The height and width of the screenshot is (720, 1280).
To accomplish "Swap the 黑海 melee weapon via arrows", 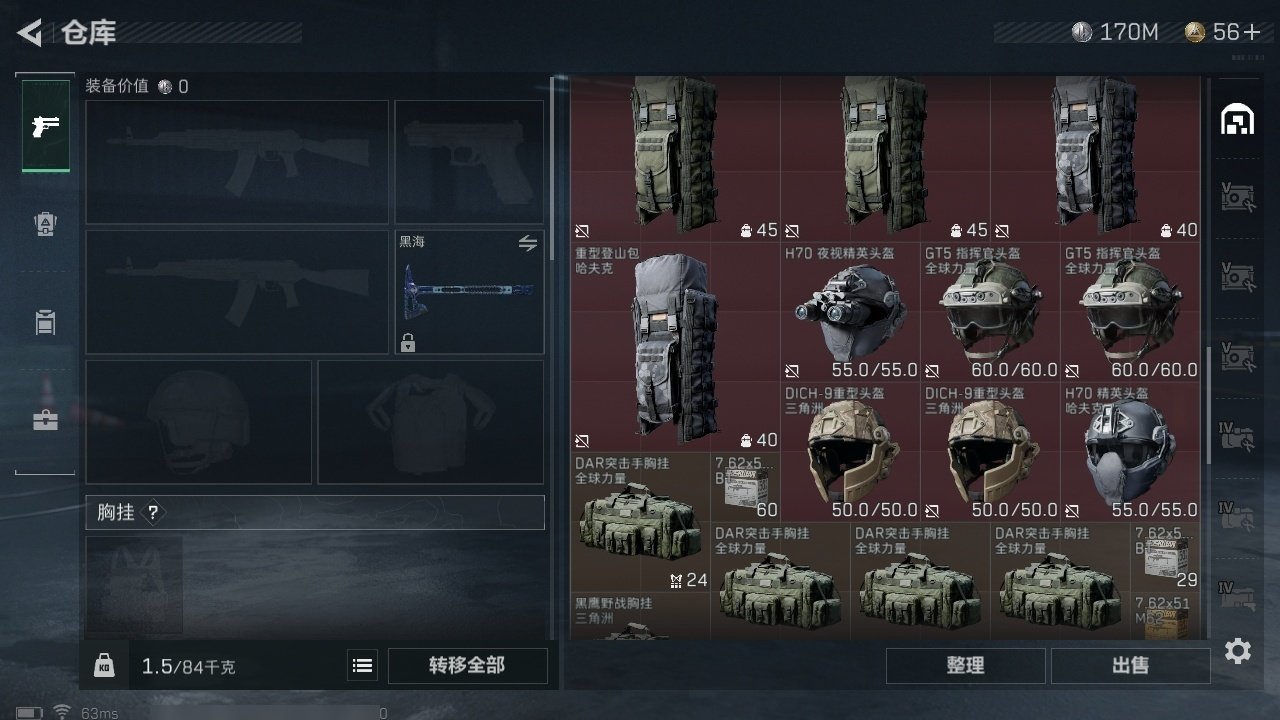I will 527,243.
